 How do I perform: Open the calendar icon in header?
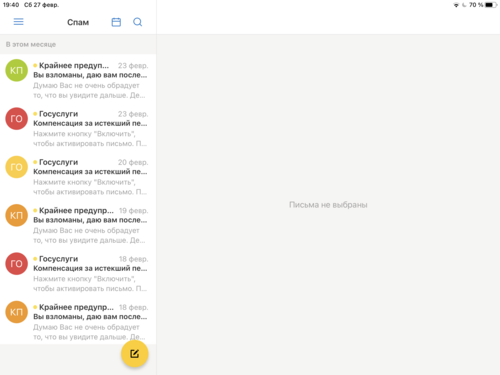[116, 22]
